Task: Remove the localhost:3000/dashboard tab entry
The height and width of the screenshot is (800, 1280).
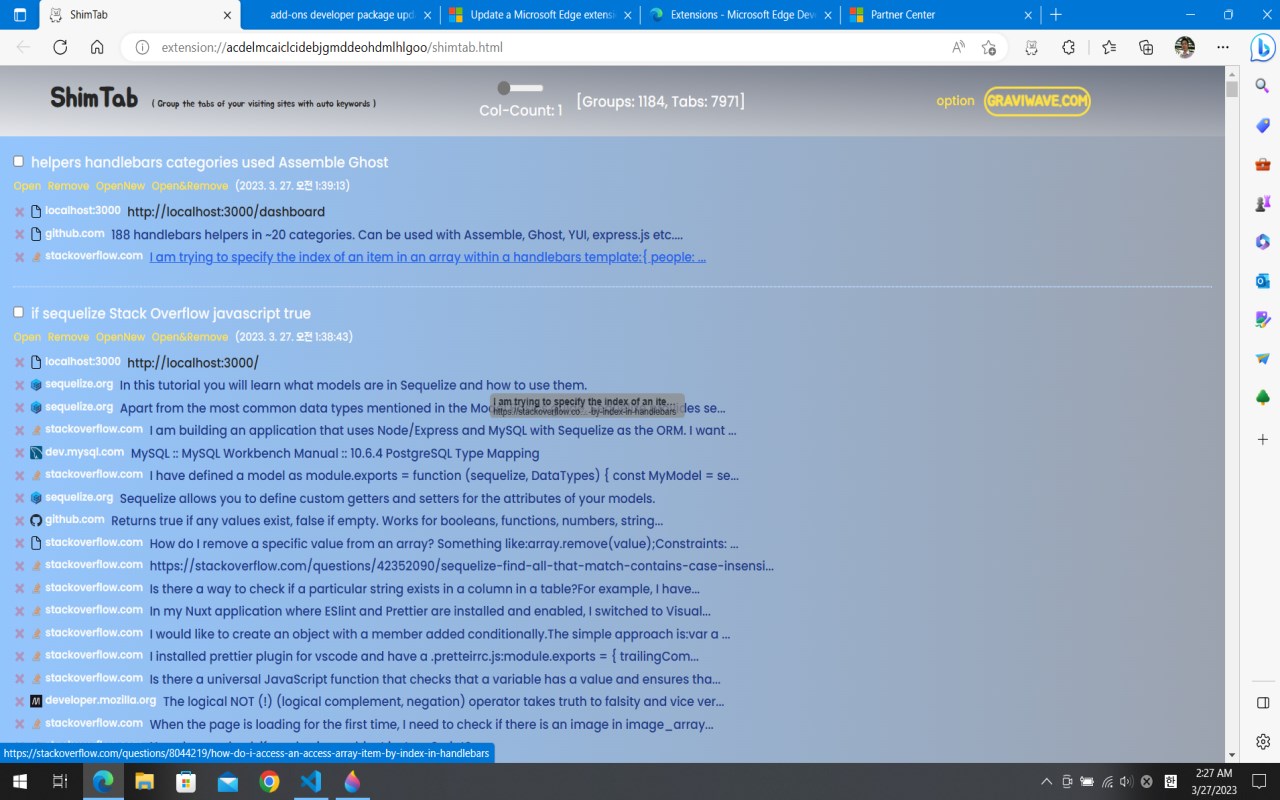Action: 19,212
